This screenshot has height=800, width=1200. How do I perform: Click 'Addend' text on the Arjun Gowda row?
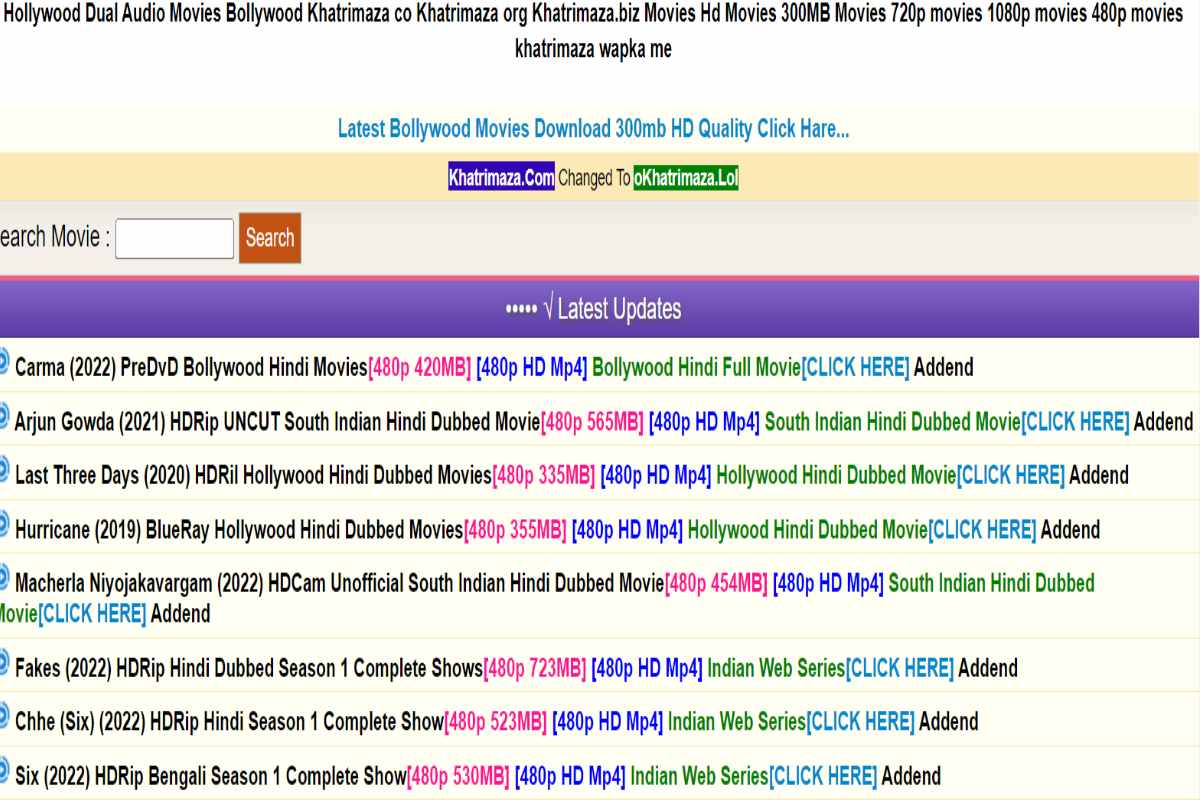click(1164, 422)
